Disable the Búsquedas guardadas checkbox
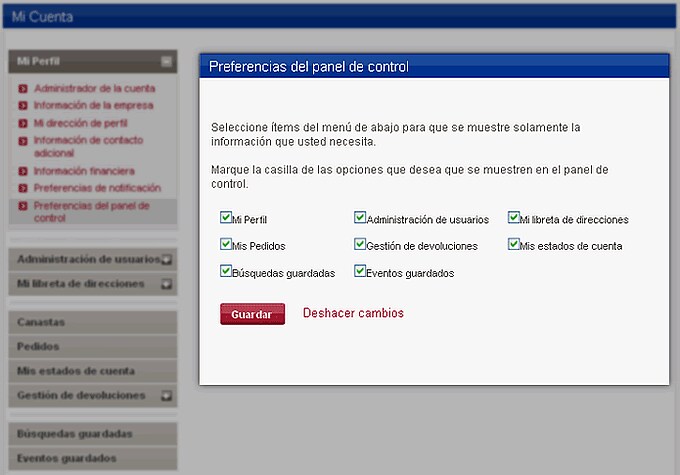The image size is (680, 475). (x=225, y=271)
